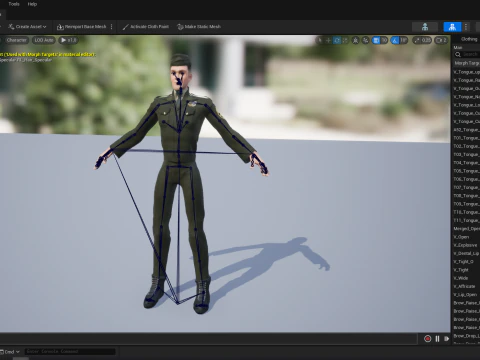The image size is (480, 360).
Task: Choose the Scale gizmo tool
Action: click(x=345, y=40)
